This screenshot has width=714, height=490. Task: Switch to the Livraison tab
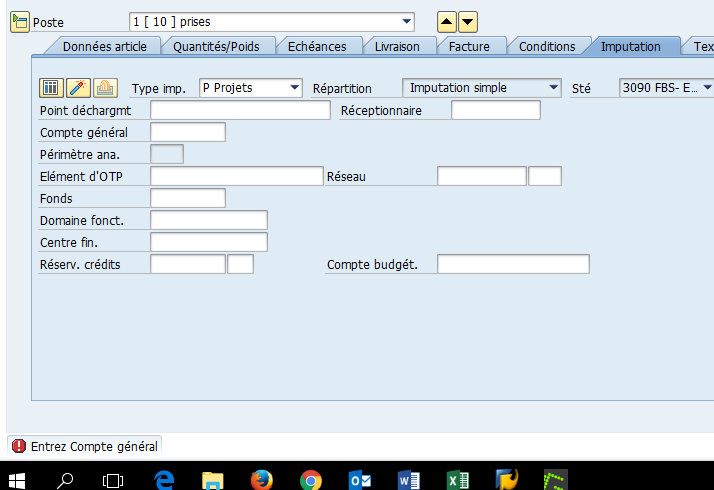[397, 46]
